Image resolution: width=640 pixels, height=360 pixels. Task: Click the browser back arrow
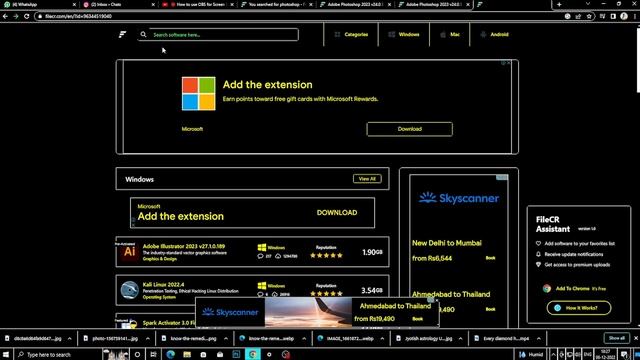[x=5, y=16]
